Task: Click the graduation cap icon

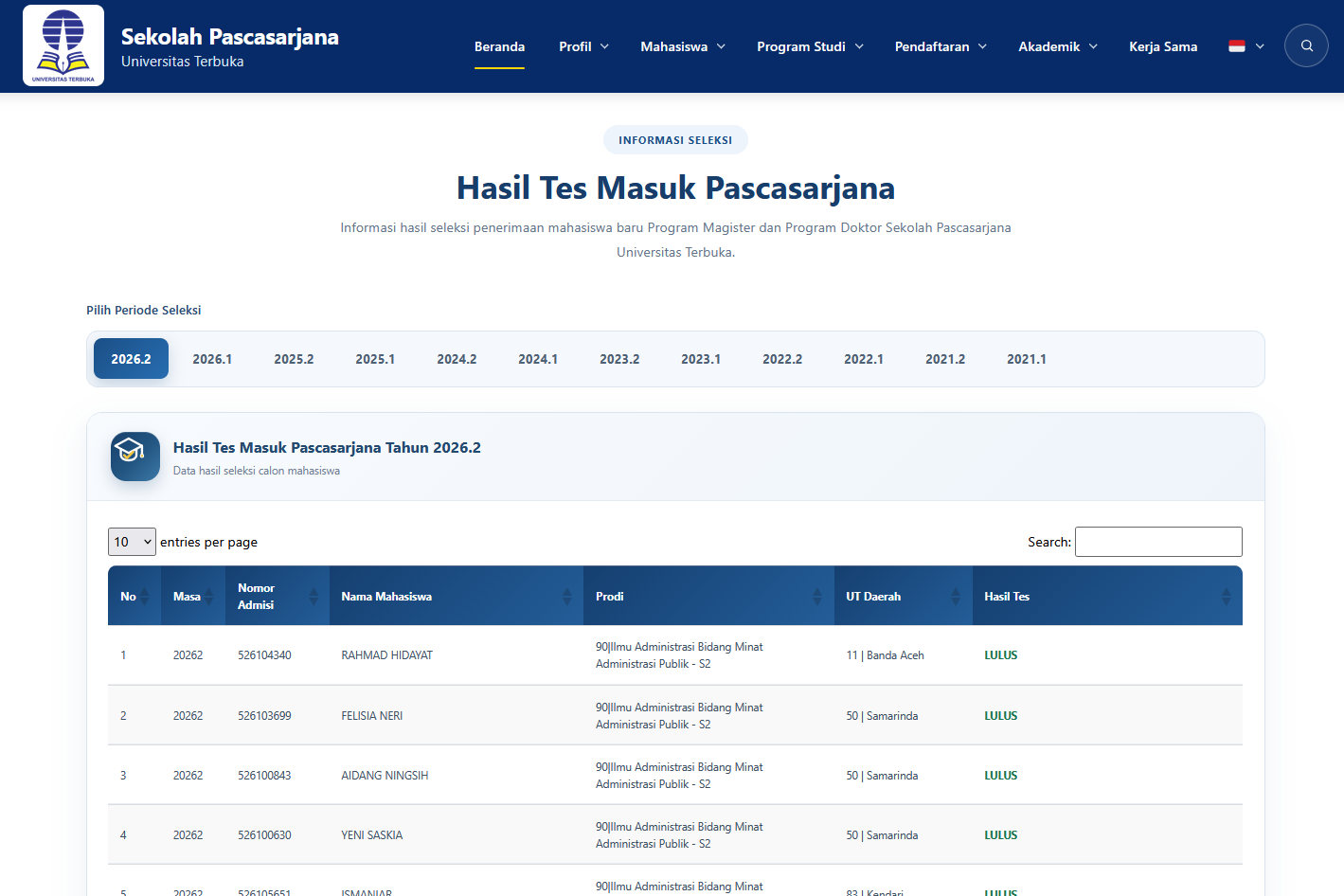Action: [135, 457]
